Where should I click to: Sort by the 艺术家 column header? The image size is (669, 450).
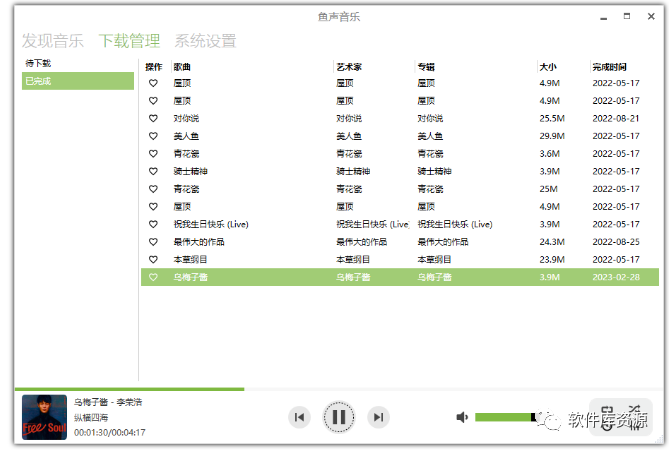click(x=349, y=67)
